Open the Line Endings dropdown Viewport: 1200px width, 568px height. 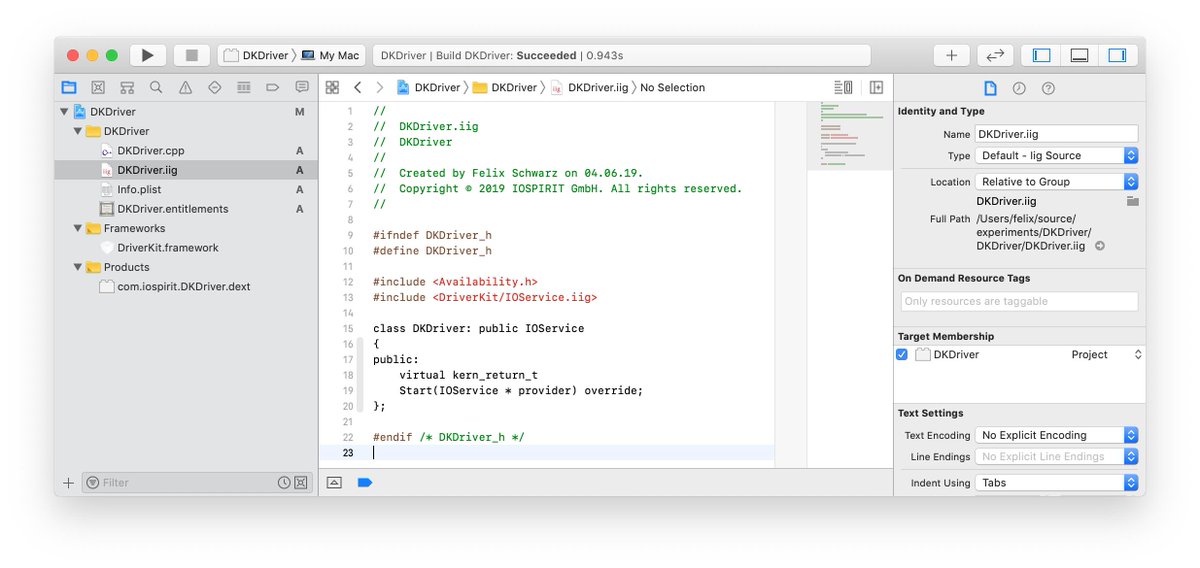click(1057, 457)
